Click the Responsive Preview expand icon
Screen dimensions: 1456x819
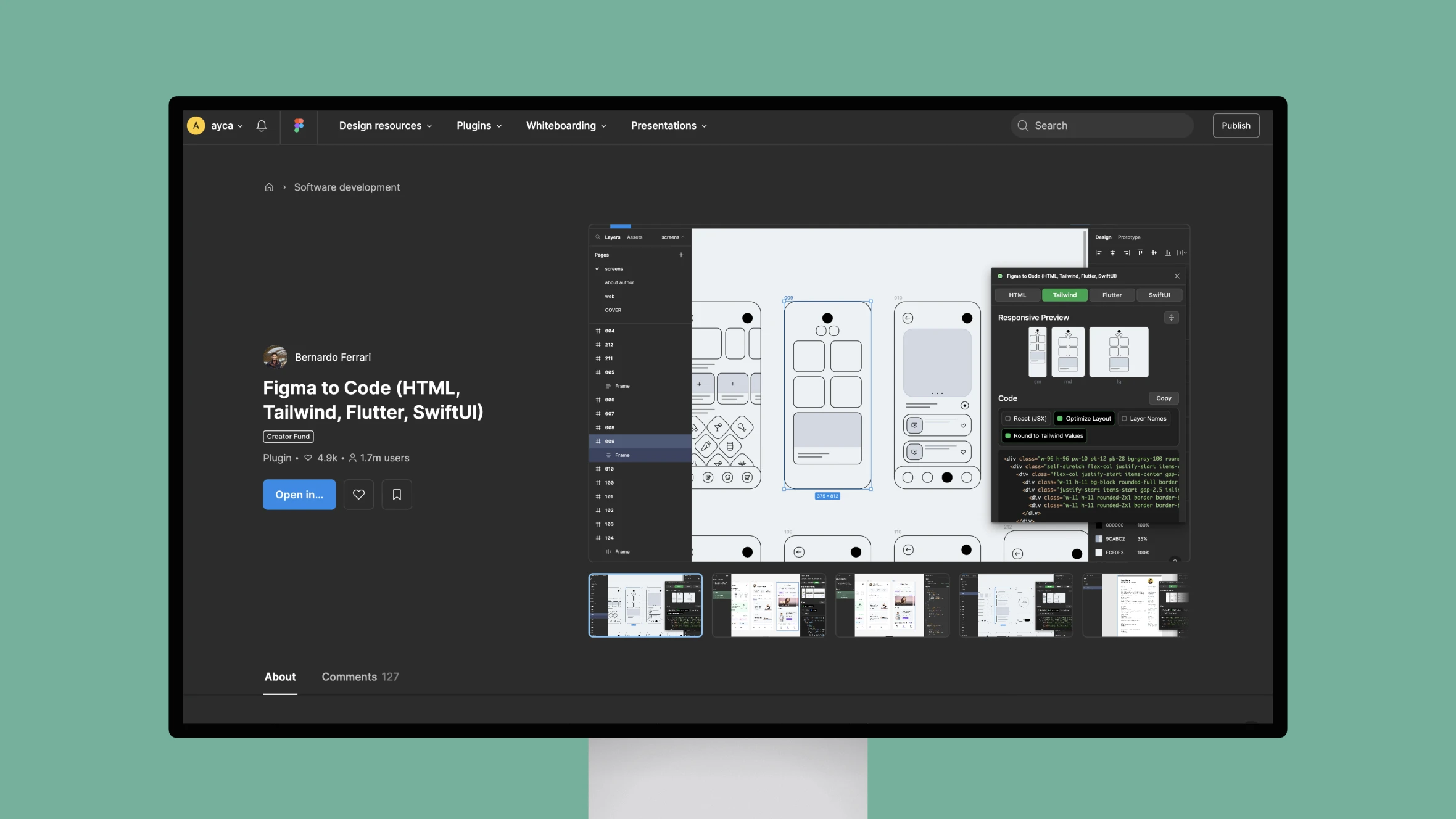[1171, 318]
